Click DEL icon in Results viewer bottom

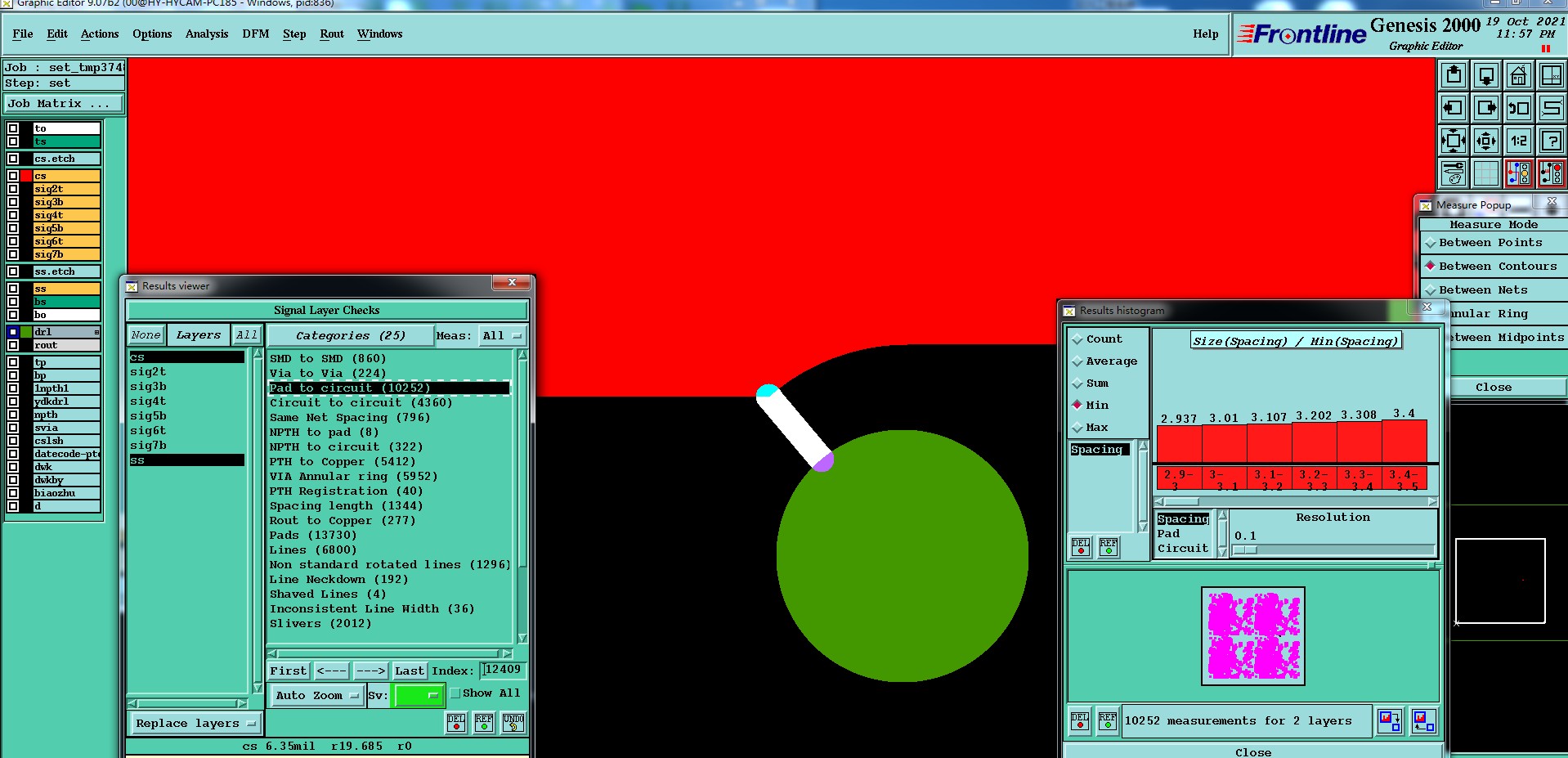click(456, 723)
